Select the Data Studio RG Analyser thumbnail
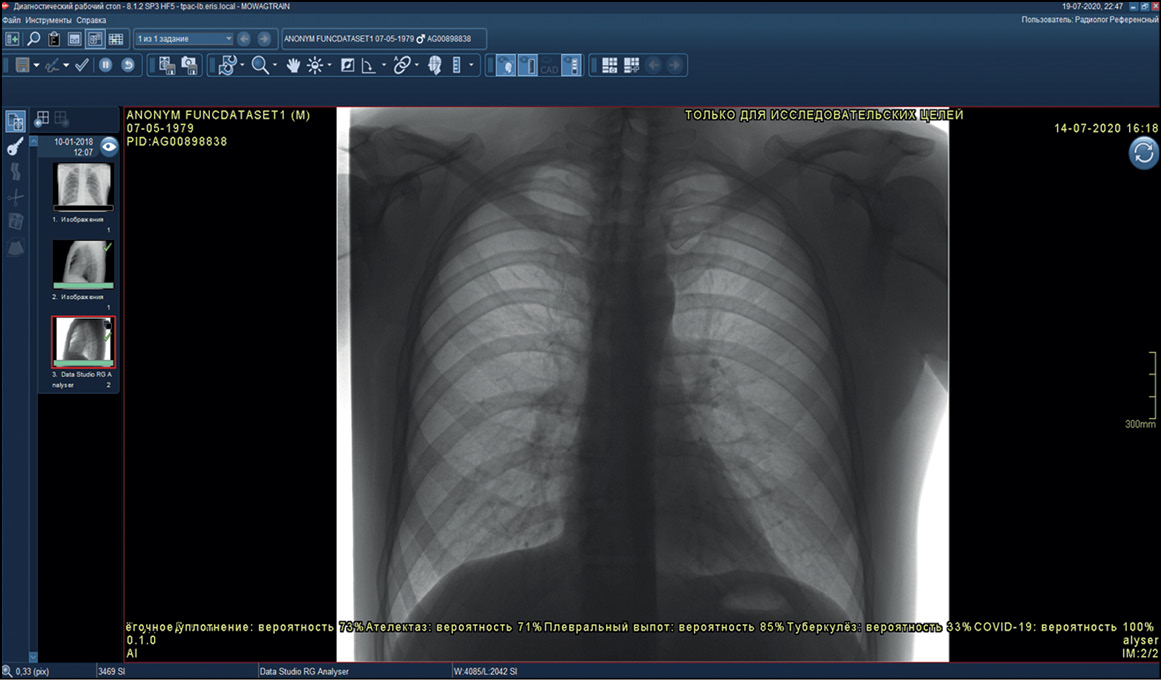This screenshot has width=1161, height=680. coord(83,341)
